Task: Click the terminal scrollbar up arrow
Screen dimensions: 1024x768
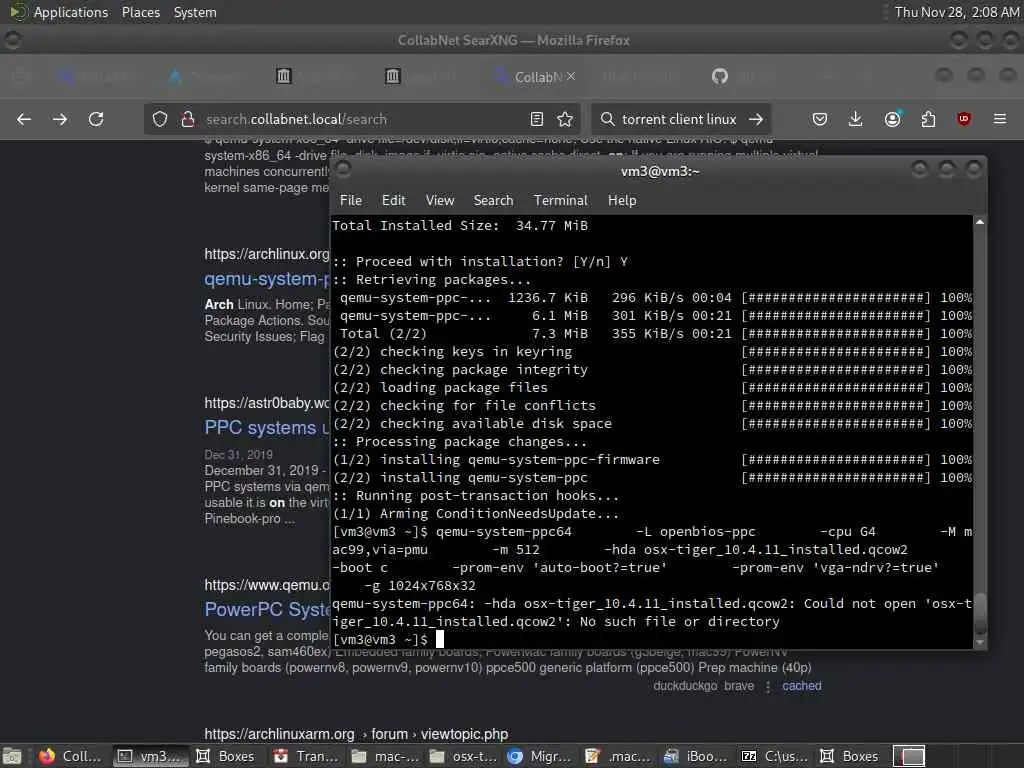Action: (980, 222)
